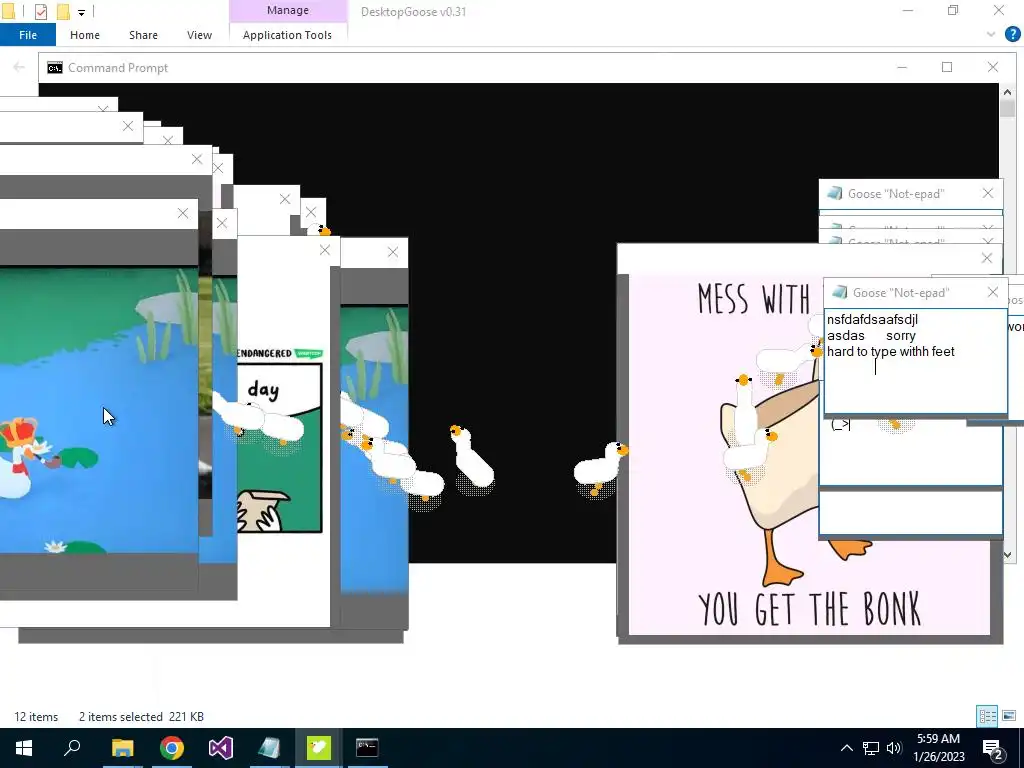Image resolution: width=1024 pixels, height=768 pixels.
Task: Switch to the Share ribbon tab
Action: [x=143, y=35]
